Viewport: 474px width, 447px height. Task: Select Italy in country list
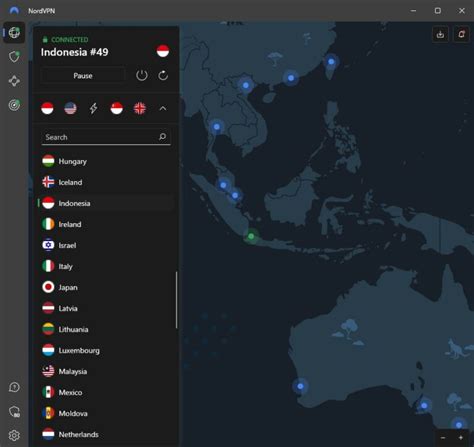106,266
